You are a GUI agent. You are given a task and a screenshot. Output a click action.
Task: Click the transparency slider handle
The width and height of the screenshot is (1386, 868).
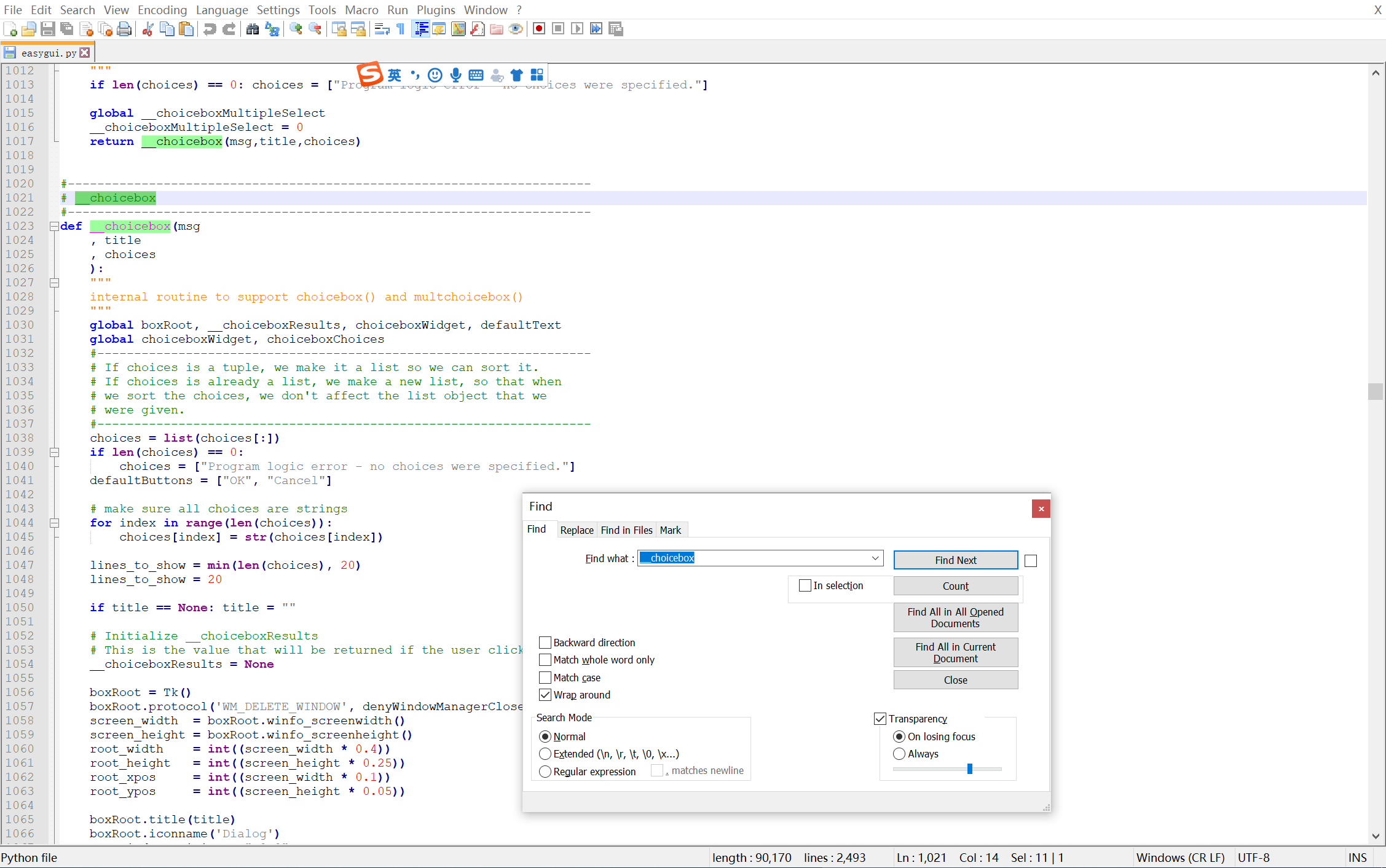[x=970, y=769]
